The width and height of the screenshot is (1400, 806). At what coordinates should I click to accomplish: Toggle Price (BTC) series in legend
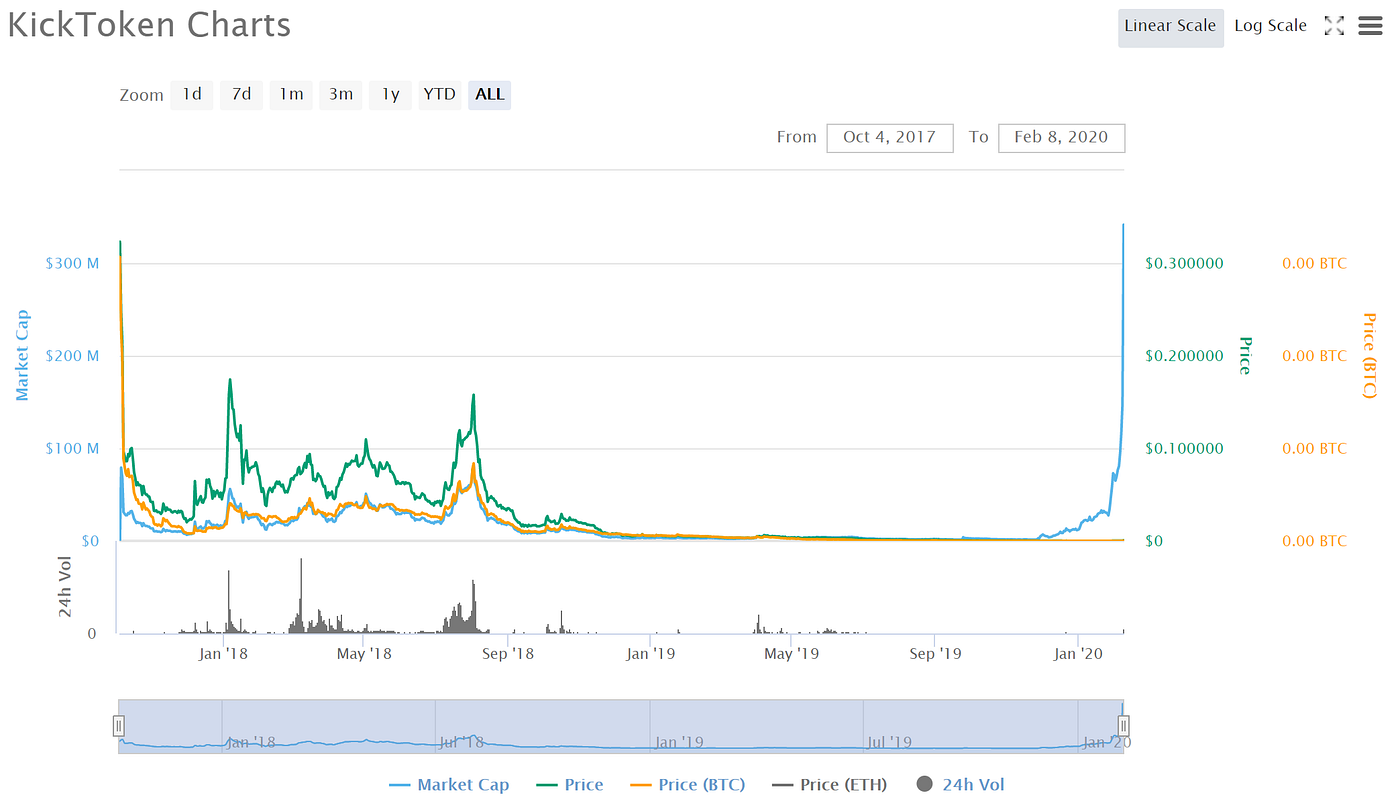(688, 785)
